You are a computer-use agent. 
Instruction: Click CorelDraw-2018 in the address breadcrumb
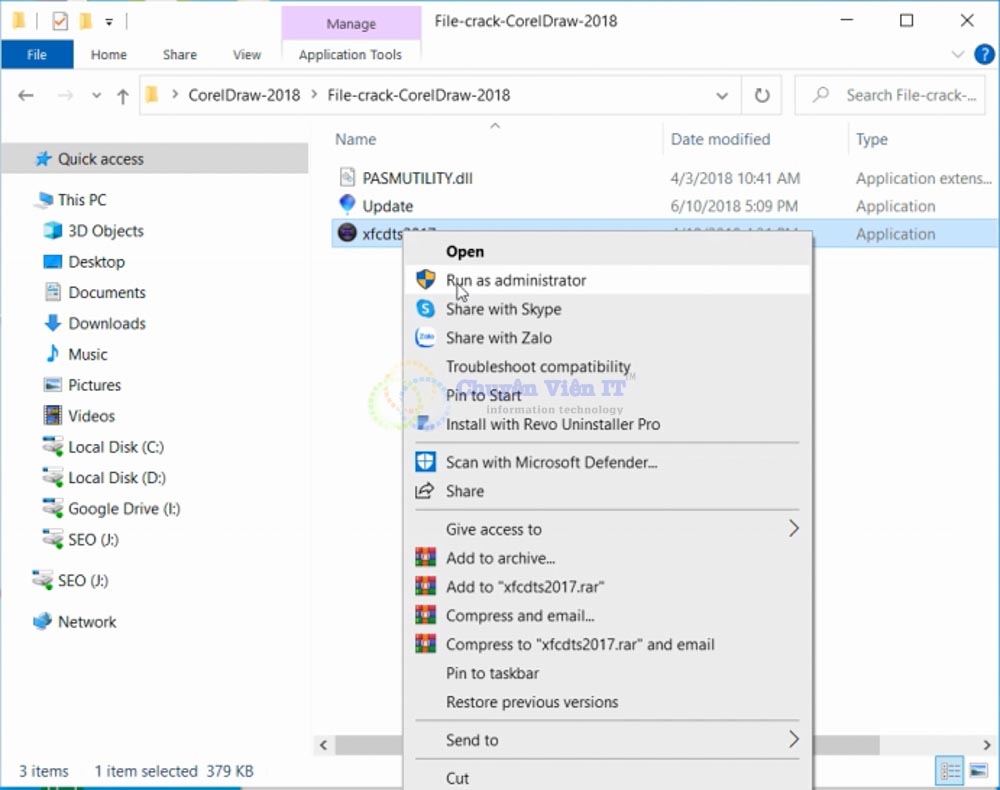(244, 96)
